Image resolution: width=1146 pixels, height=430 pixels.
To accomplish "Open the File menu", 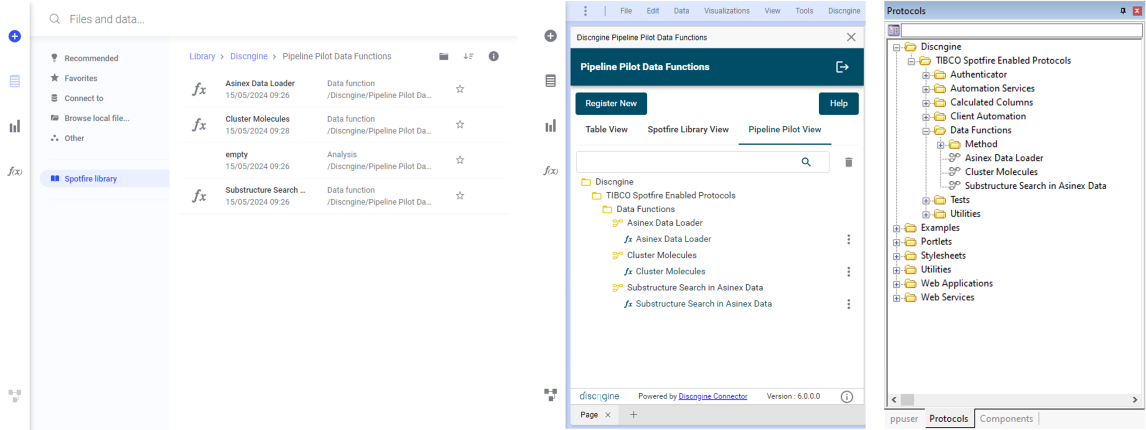I will [626, 11].
